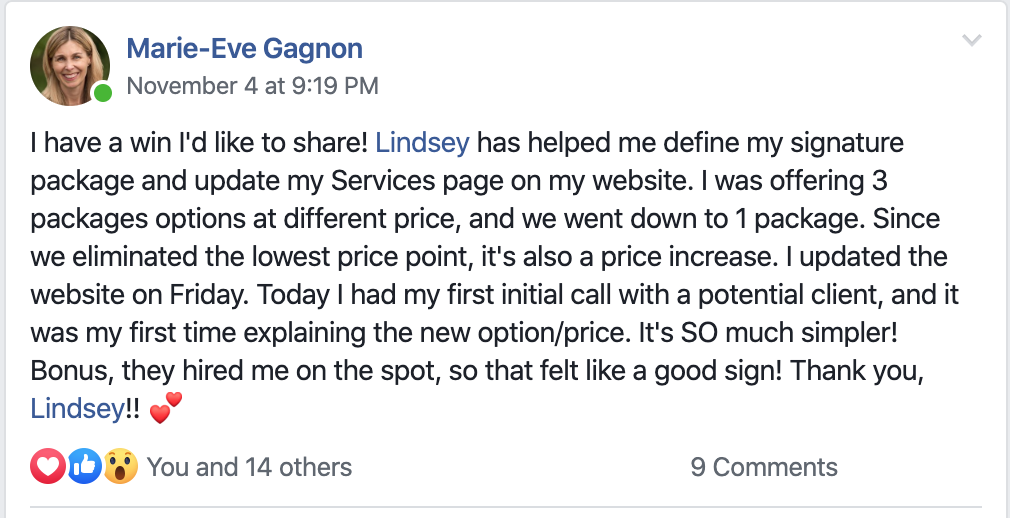The width and height of the screenshot is (1010, 518).
Task: Open the Lindsey mention in the last line
Action: pyautogui.click(x=77, y=409)
